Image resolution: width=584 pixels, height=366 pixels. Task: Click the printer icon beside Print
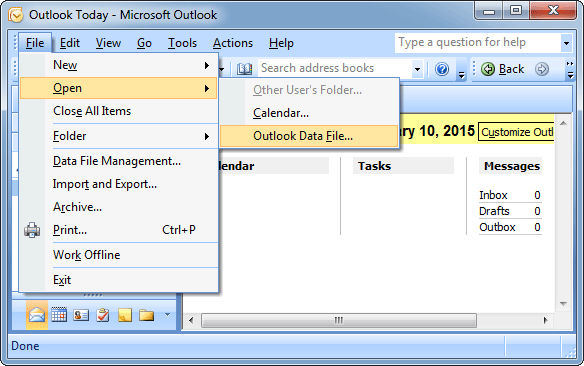click(x=32, y=230)
